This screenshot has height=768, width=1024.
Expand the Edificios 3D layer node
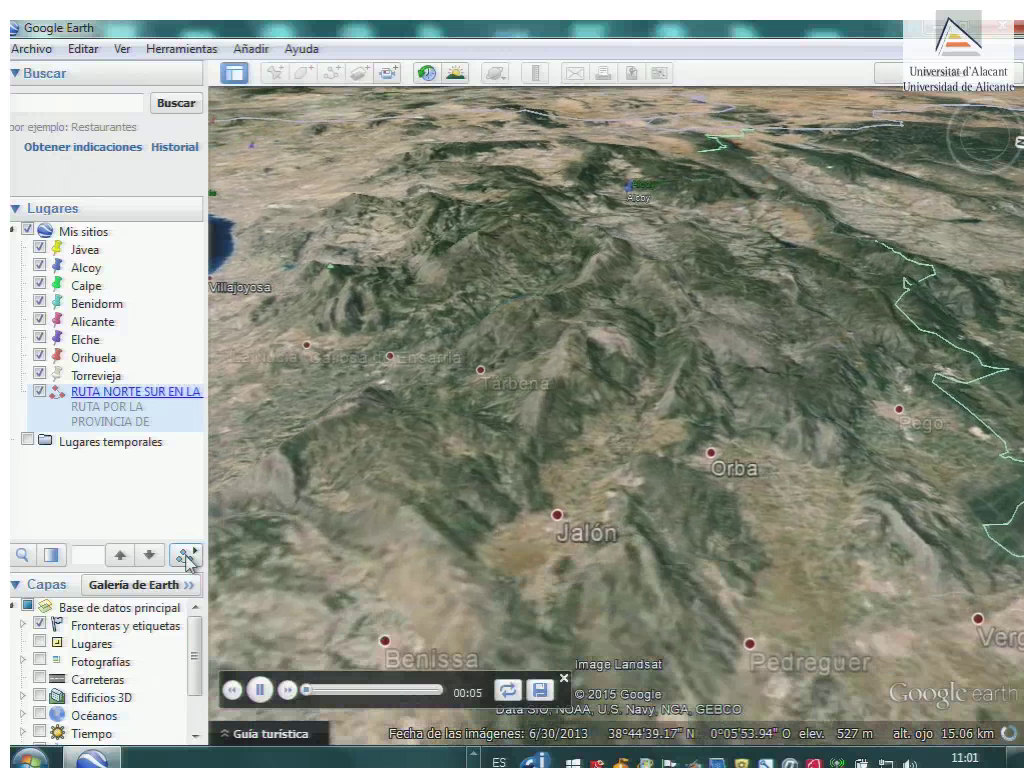23,697
